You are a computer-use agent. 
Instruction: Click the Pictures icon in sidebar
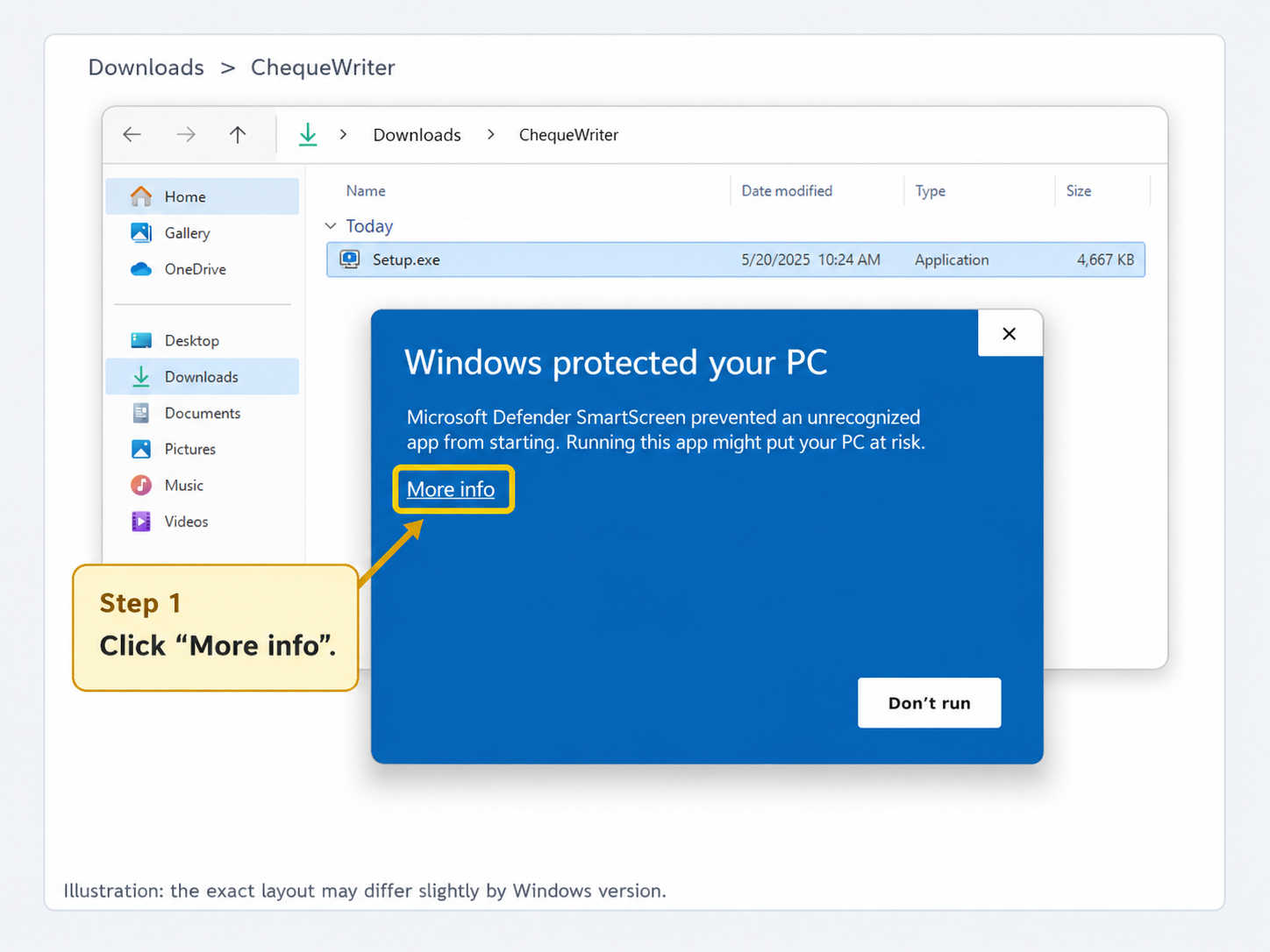(141, 449)
